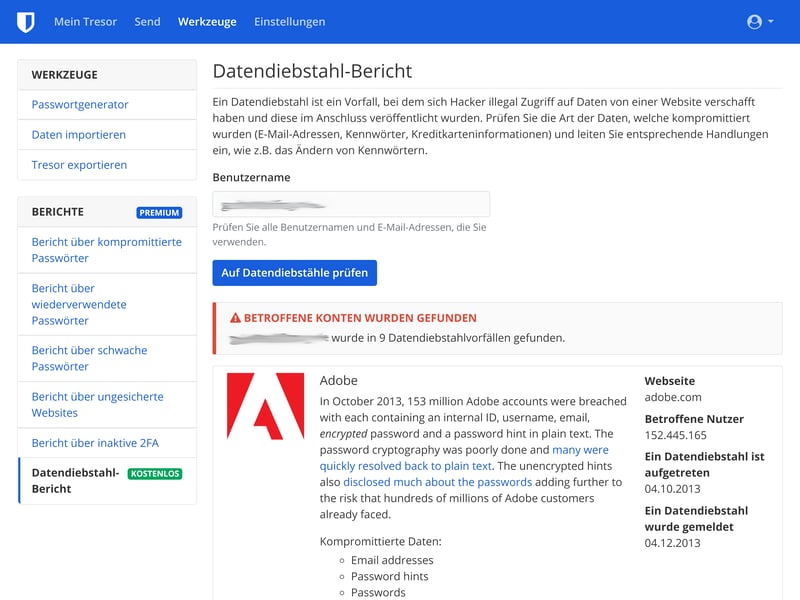Image resolution: width=800 pixels, height=600 pixels.
Task: Click 'Email addresses' list item
Action: point(392,560)
